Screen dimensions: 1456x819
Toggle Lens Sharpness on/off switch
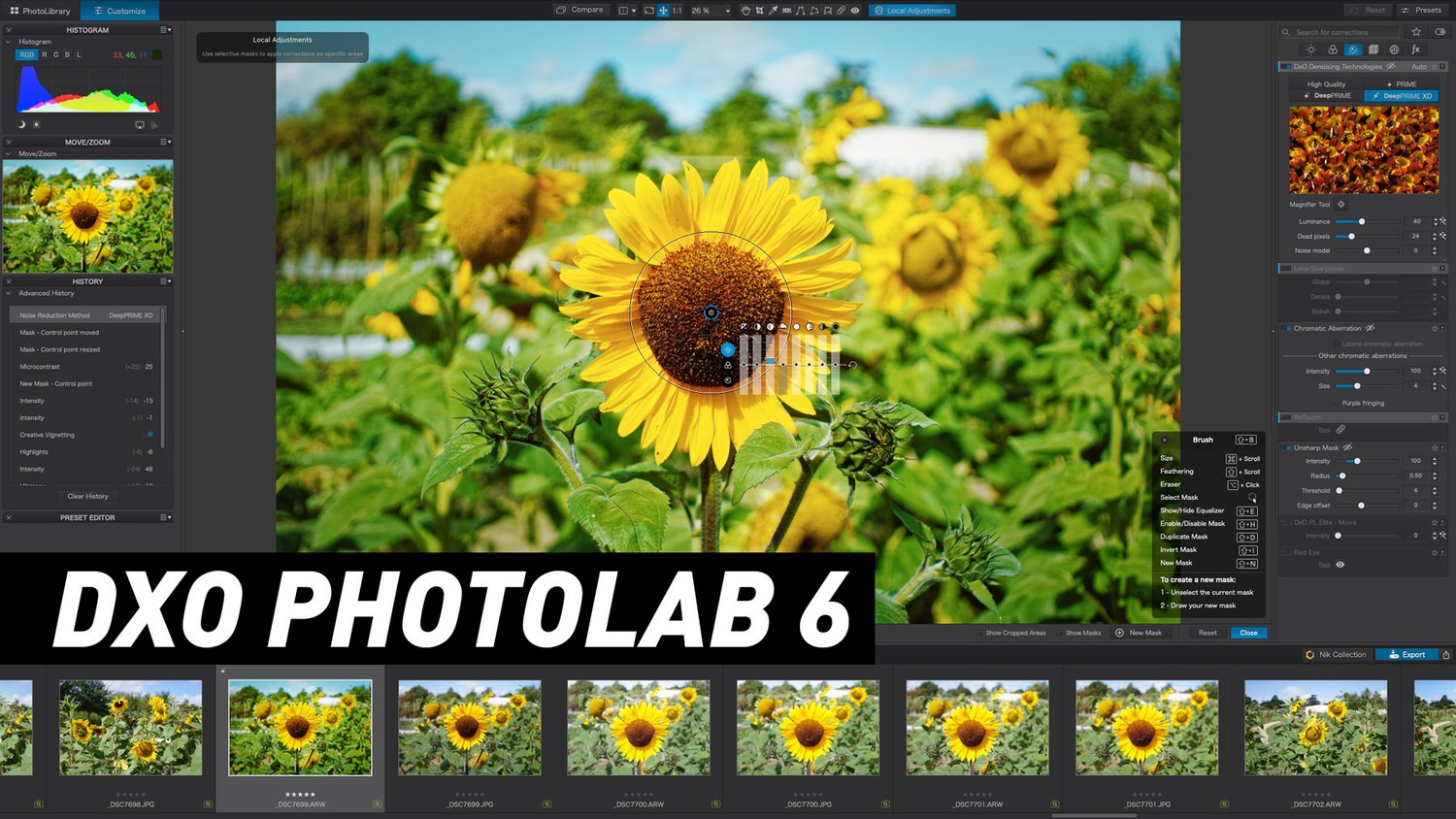coord(1286,269)
